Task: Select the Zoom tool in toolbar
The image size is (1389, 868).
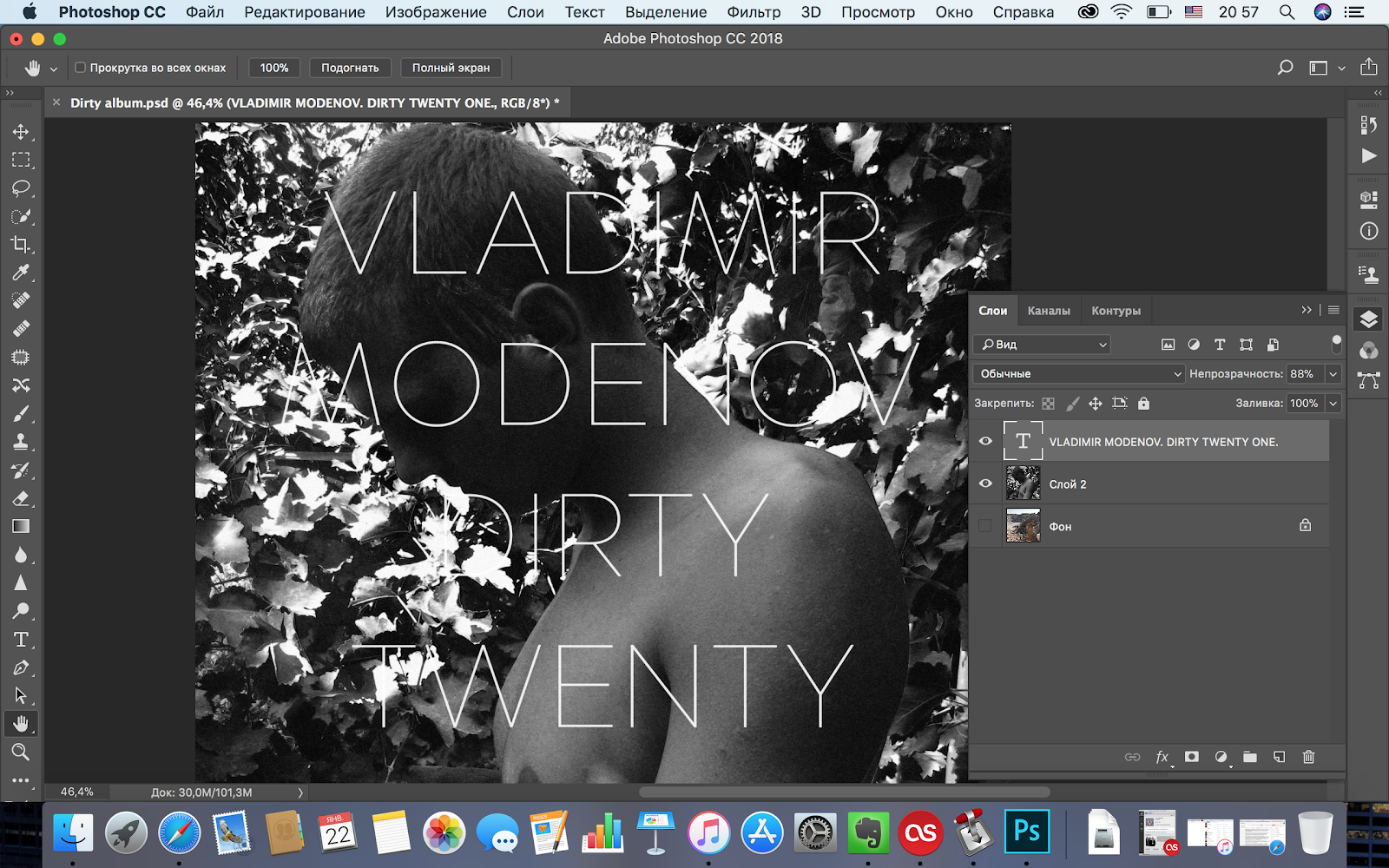Action: (21, 752)
